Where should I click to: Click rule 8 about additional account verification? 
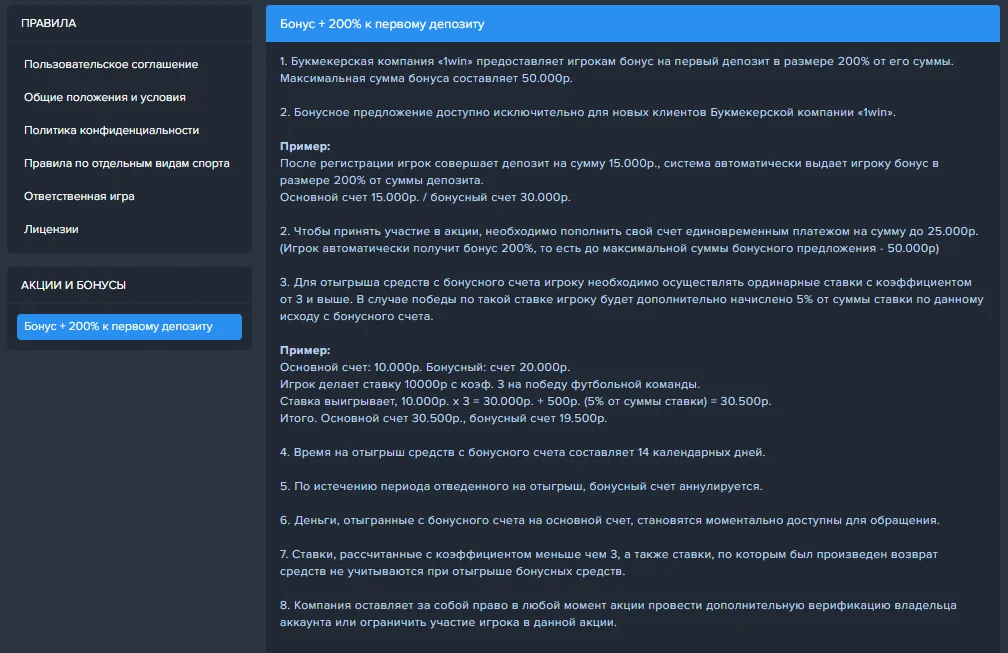[x=618, y=613]
